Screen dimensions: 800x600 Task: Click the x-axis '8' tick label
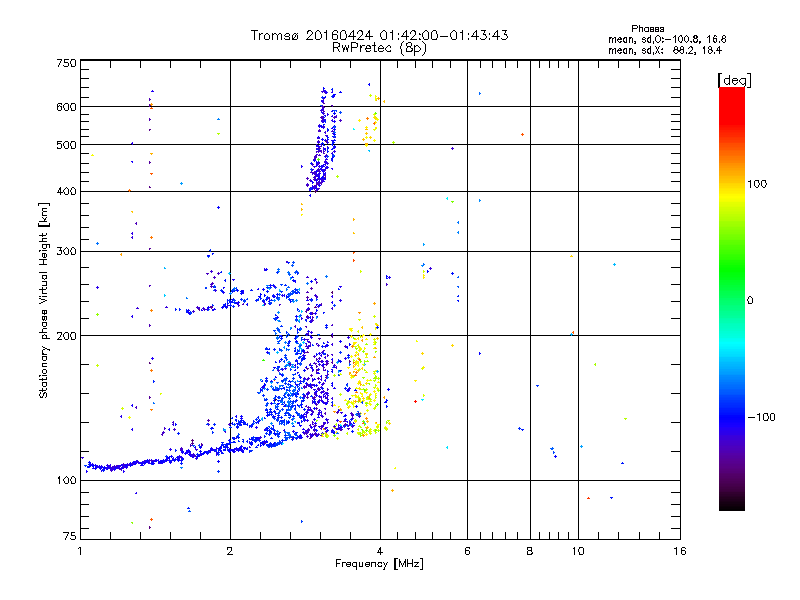530,551
